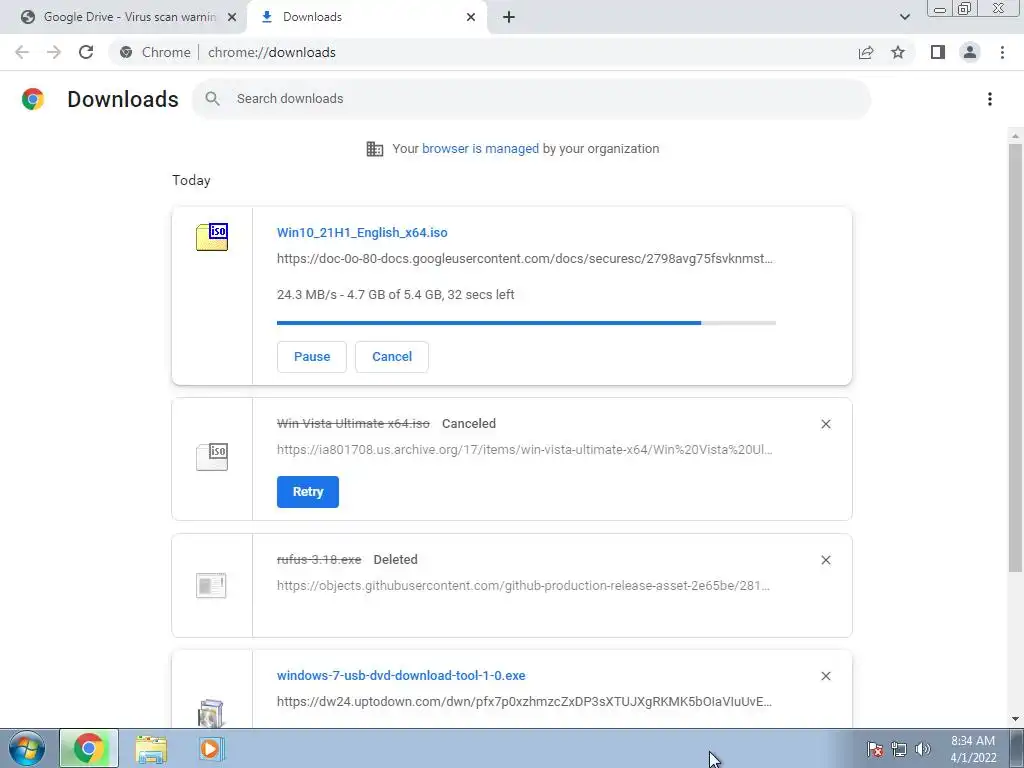Open the taskbar clock showing 8:34 AM

click(973, 749)
